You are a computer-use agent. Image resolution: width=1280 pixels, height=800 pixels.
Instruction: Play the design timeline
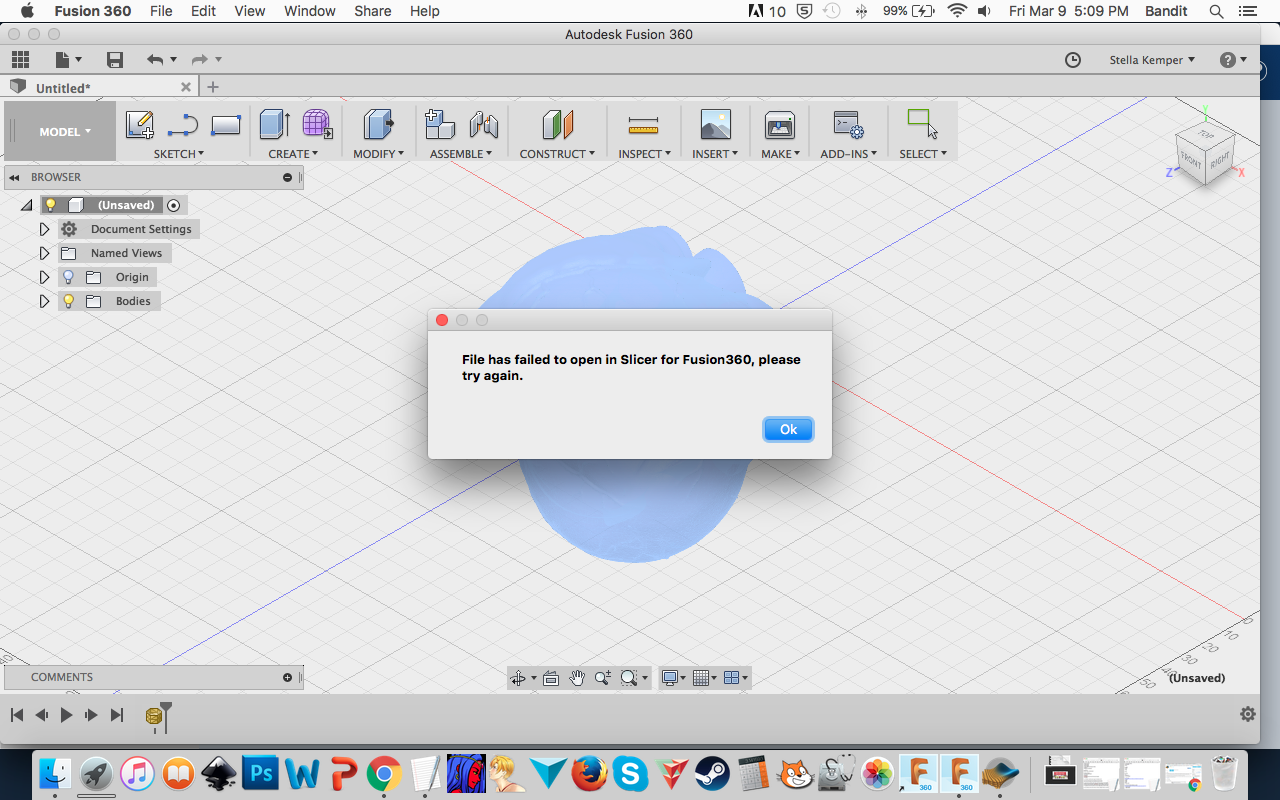click(66, 715)
